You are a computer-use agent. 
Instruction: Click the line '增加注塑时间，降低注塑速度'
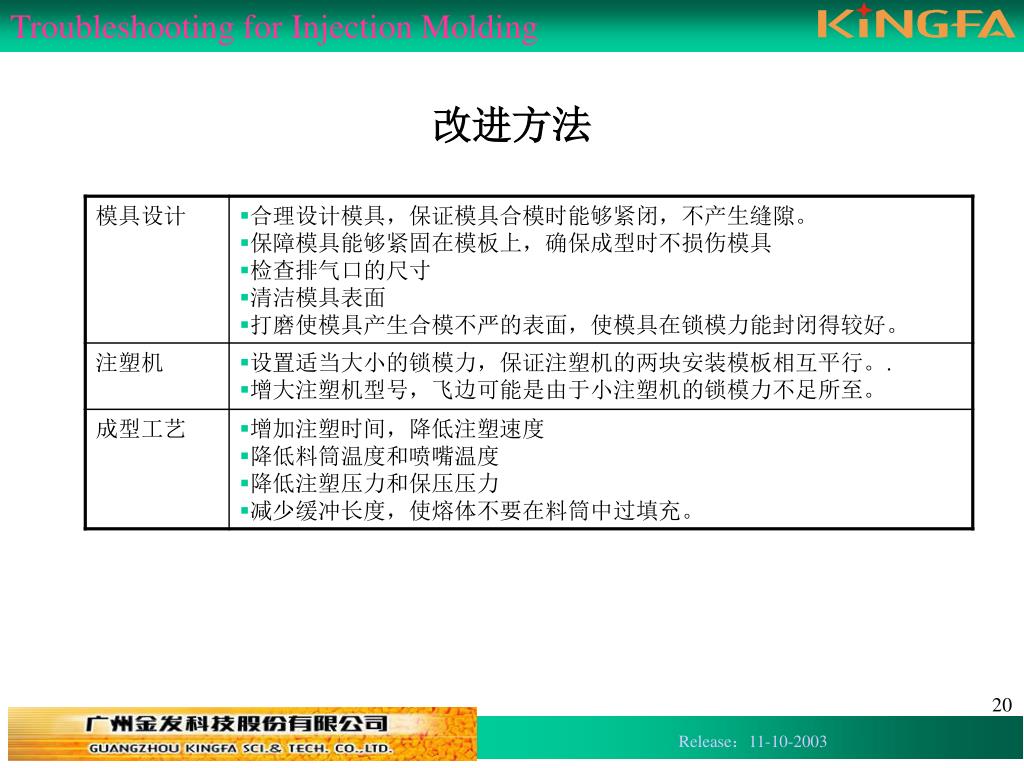tap(392, 429)
